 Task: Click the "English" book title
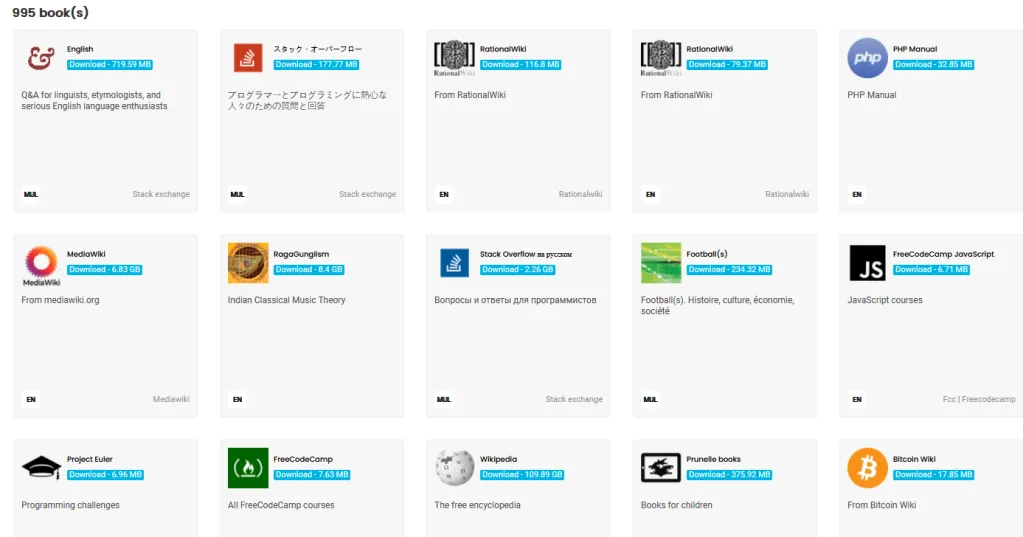(x=80, y=49)
